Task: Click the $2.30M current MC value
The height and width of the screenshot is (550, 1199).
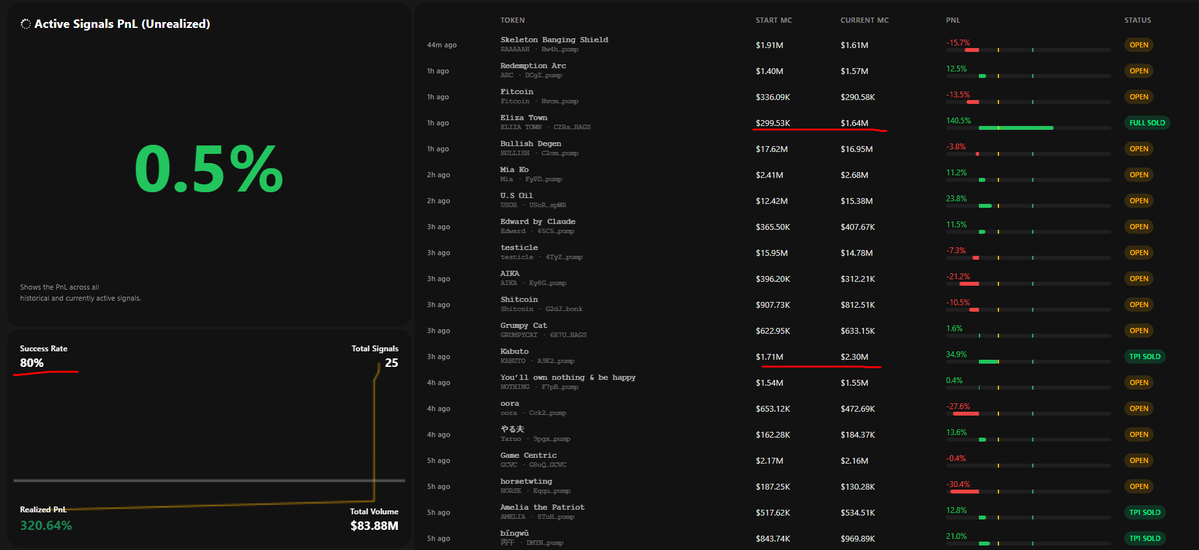Action: pyautogui.click(x=854, y=356)
